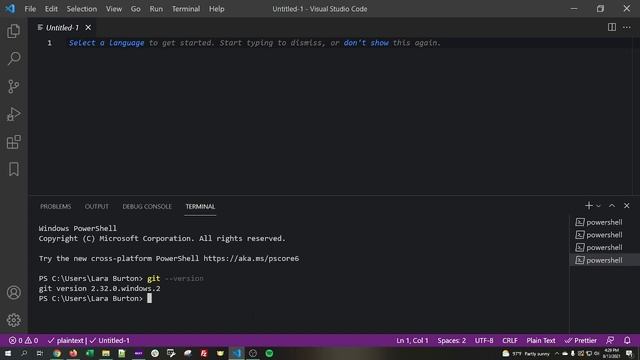Click 'git version 2.32.0.windows.2' output text
The width and height of the screenshot is (640, 360).
[x=100, y=289]
